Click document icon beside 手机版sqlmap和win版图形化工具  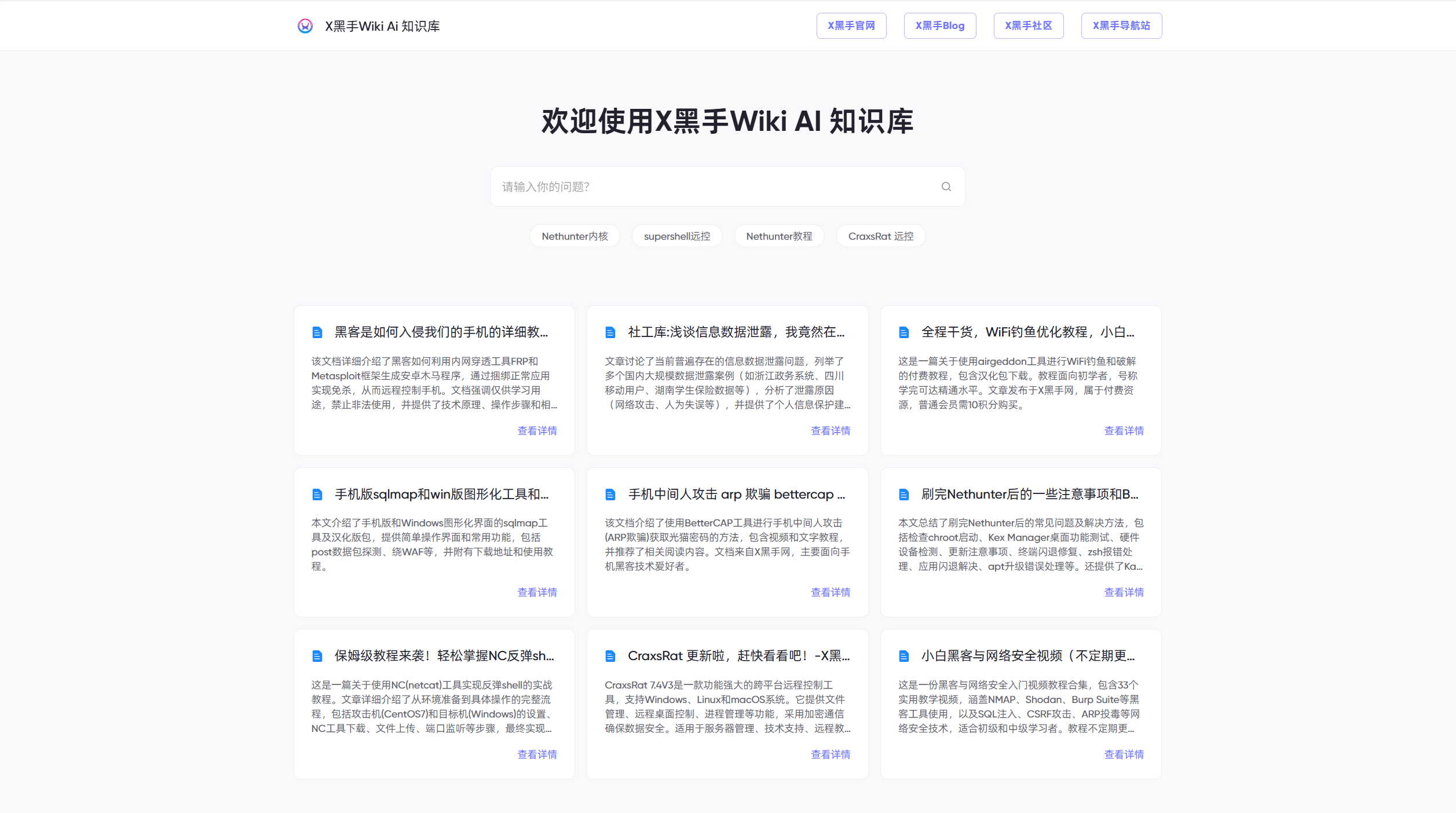(x=317, y=495)
